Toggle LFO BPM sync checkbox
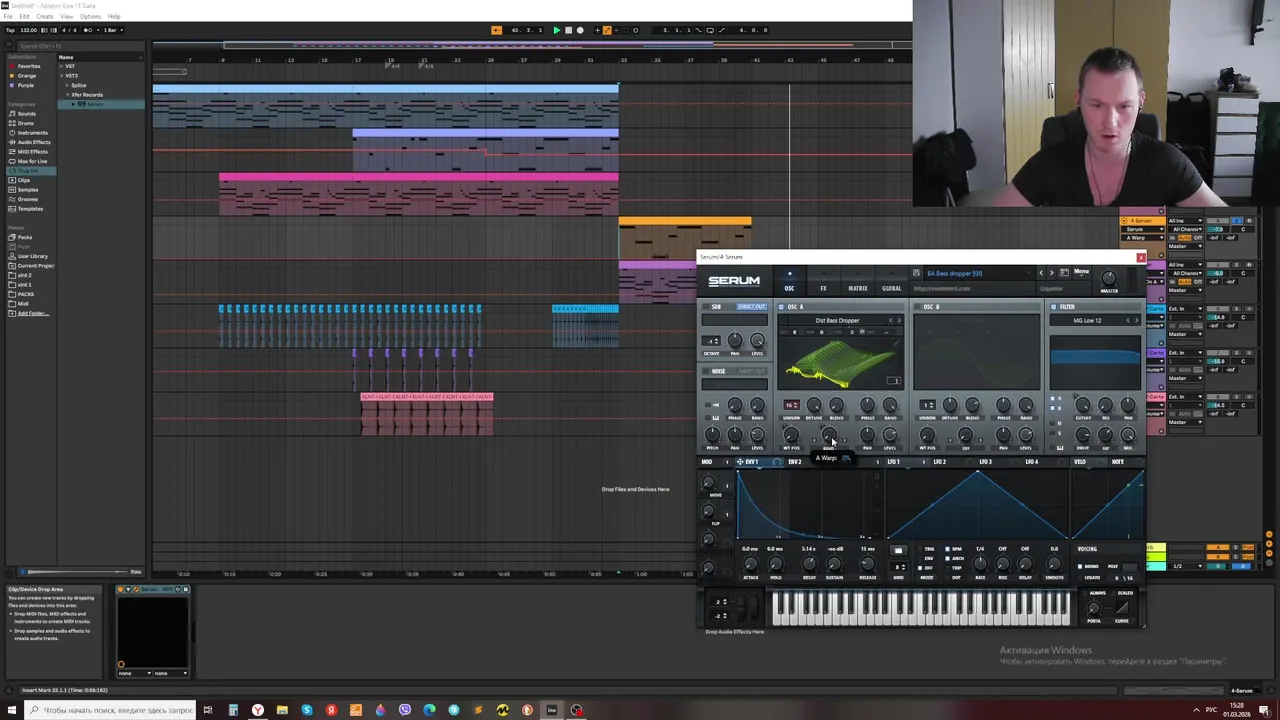The image size is (1280, 720). tap(948, 549)
